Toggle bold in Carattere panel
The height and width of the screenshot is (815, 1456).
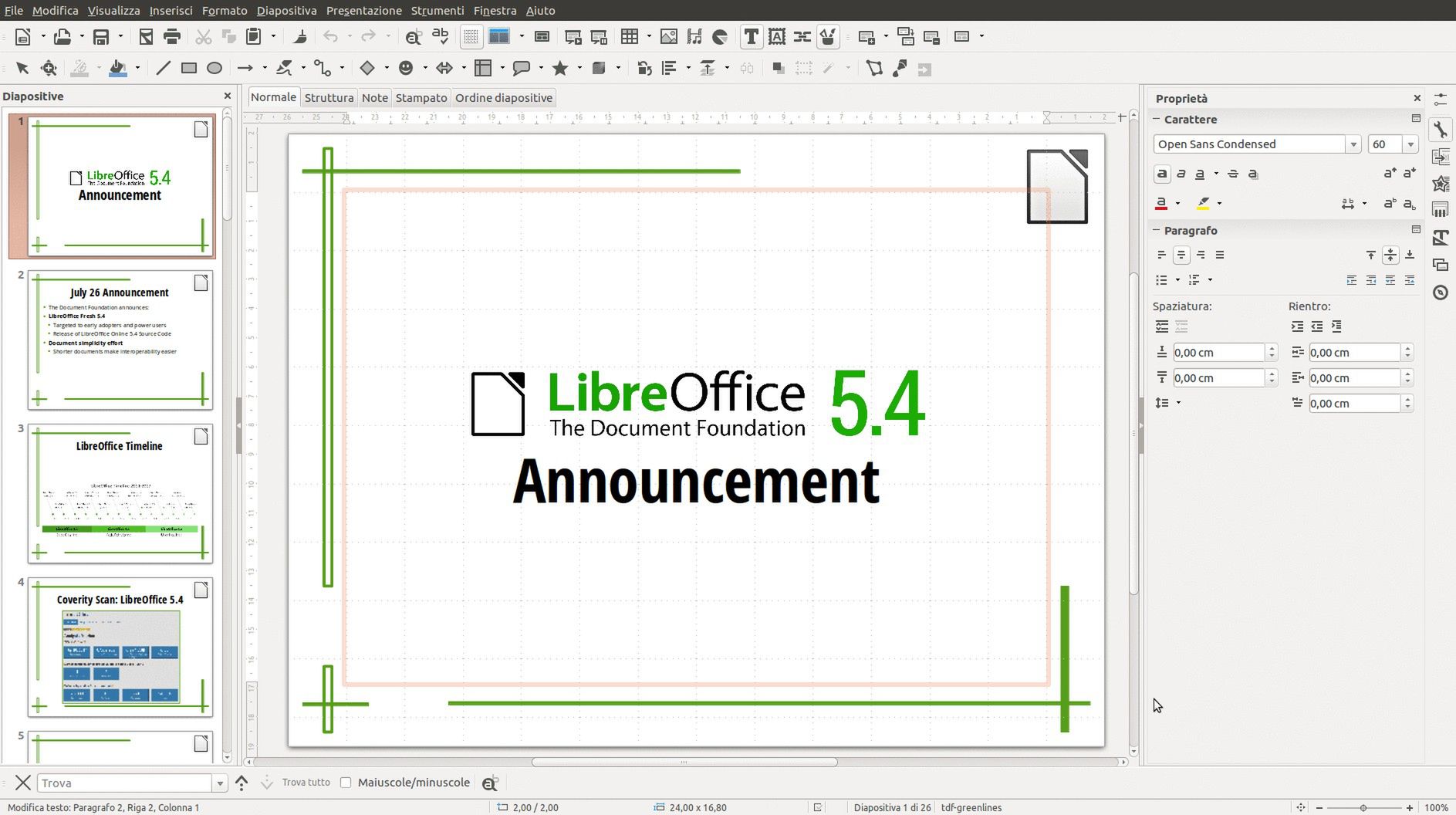(1162, 174)
